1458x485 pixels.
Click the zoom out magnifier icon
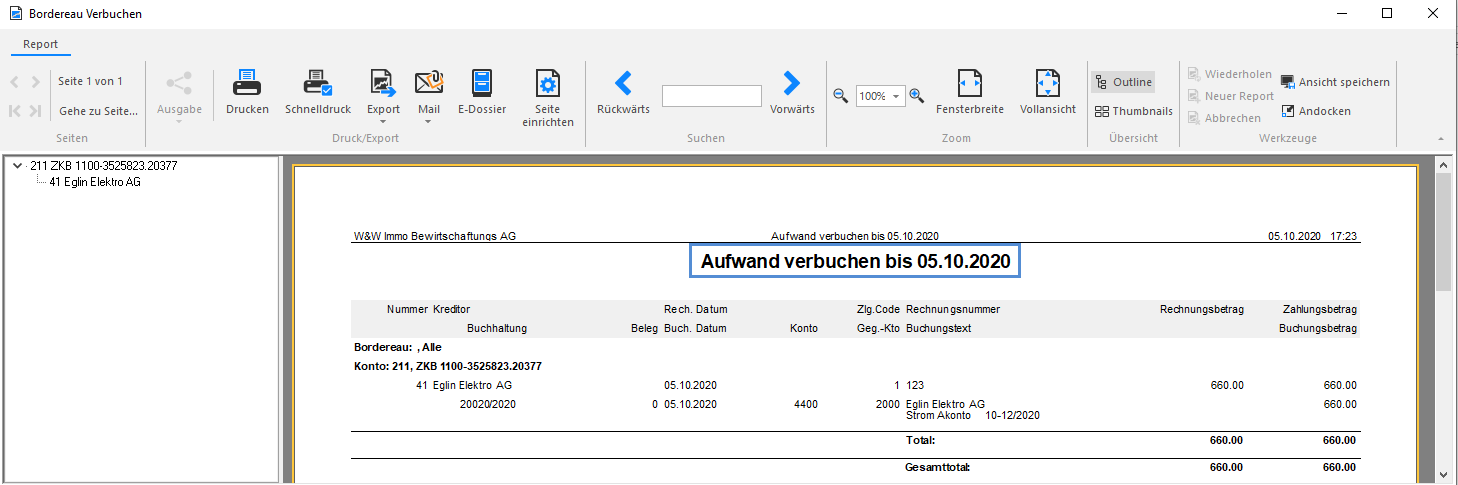841,96
